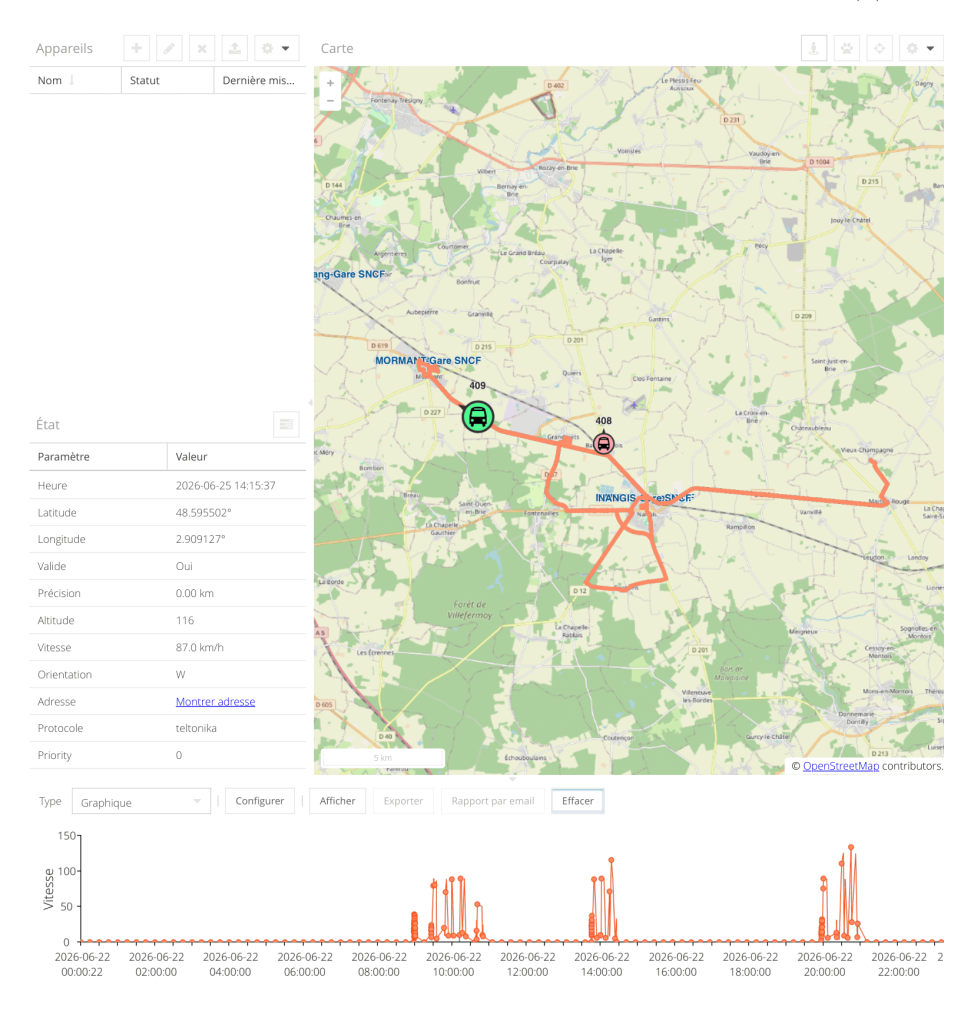
Task: Click the NANGIS Gare SNCF map label
Action: point(645,498)
